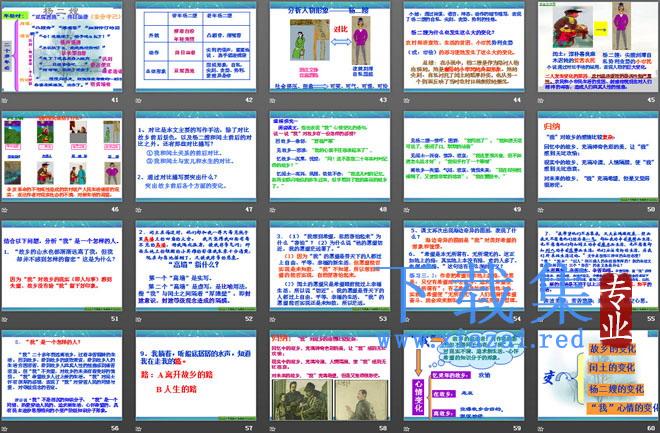Image resolution: width=660 pixels, height=433 pixels.
Task: Select slide 44 text summary thumbnail
Action: pyautogui.click(x=464, y=47)
